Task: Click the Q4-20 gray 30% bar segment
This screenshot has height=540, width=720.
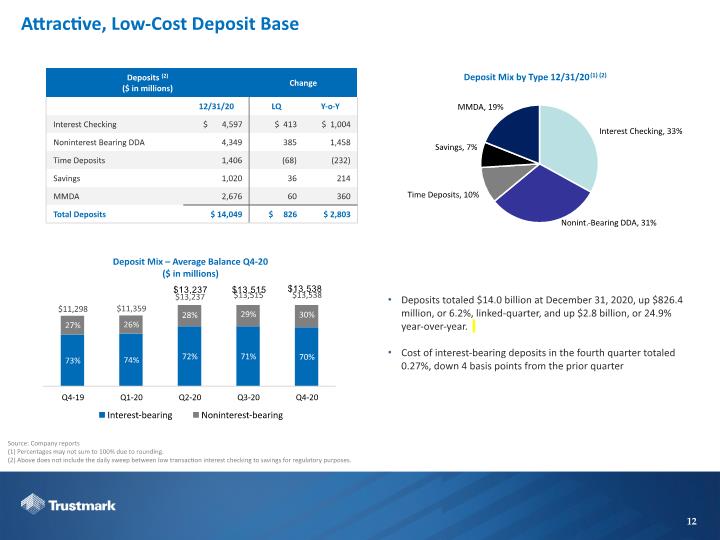Action: pos(307,316)
